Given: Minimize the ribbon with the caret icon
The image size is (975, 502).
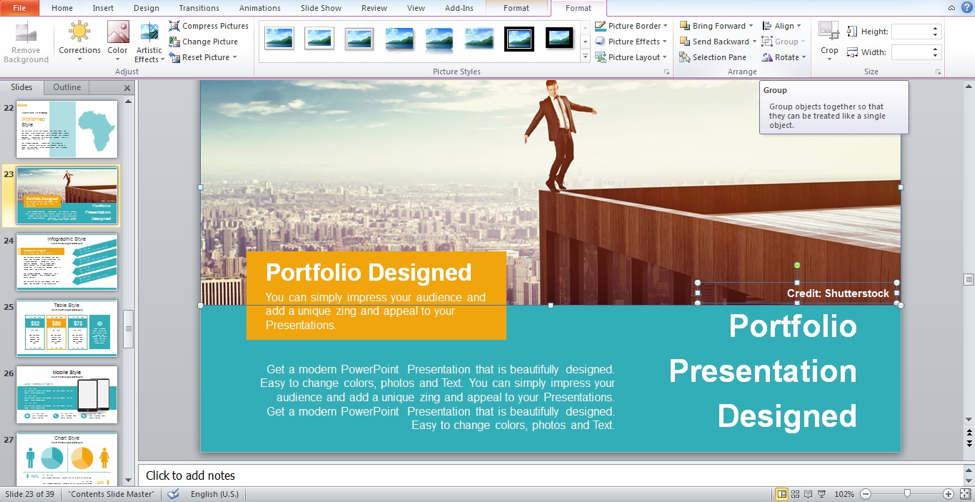Looking at the screenshot, I should [952, 8].
